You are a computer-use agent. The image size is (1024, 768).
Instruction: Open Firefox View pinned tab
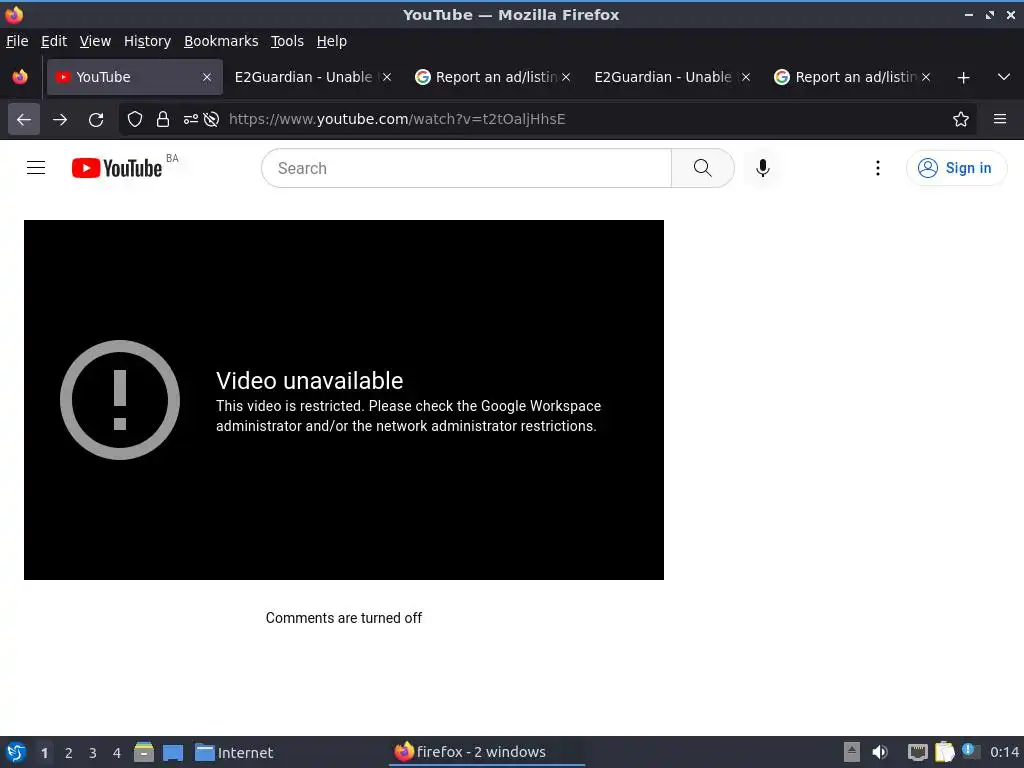click(x=20, y=77)
